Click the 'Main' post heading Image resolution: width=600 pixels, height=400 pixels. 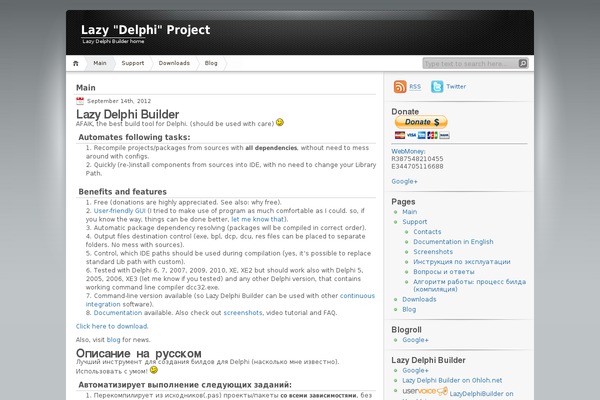click(86, 88)
